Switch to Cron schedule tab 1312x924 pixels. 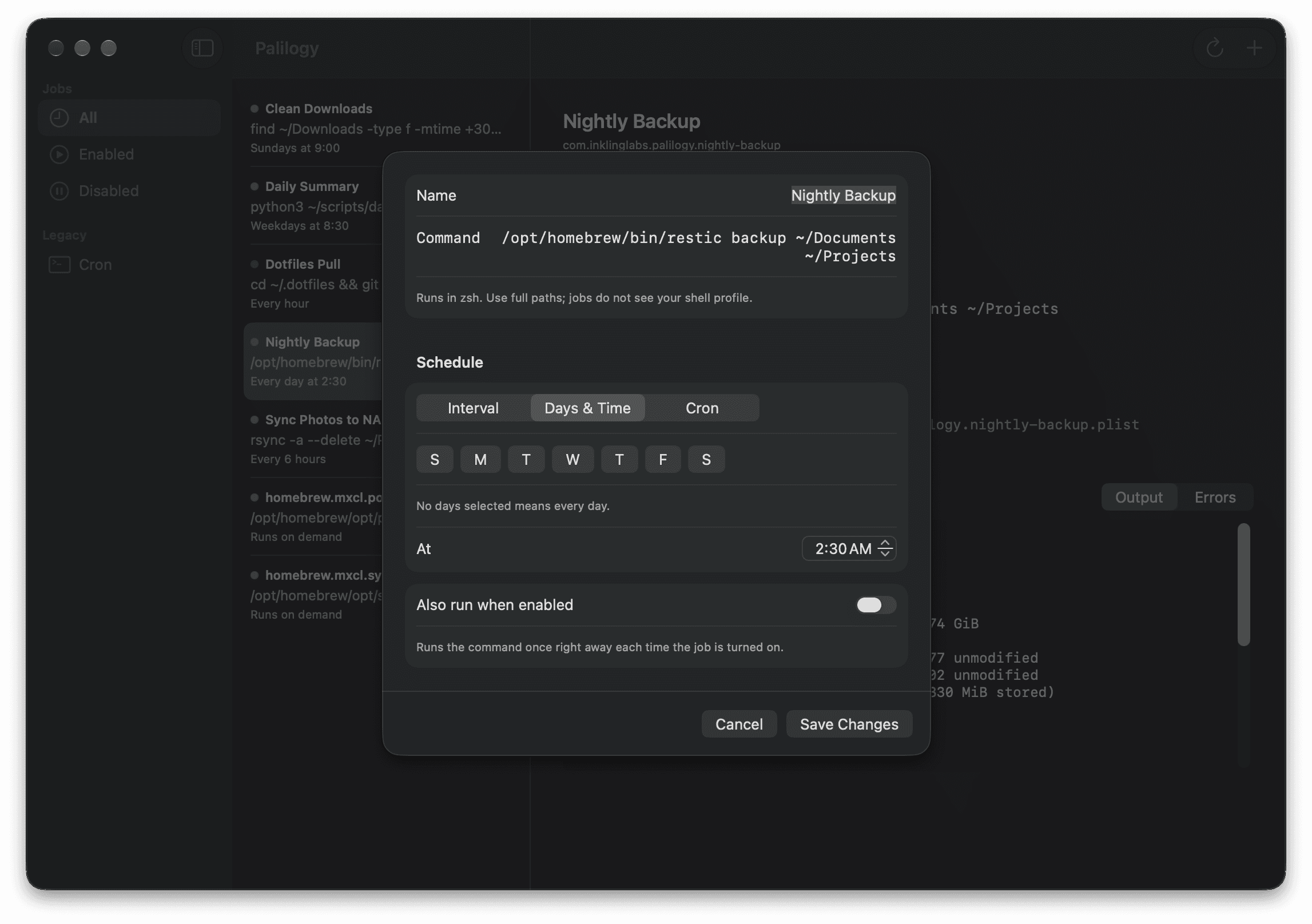702,408
